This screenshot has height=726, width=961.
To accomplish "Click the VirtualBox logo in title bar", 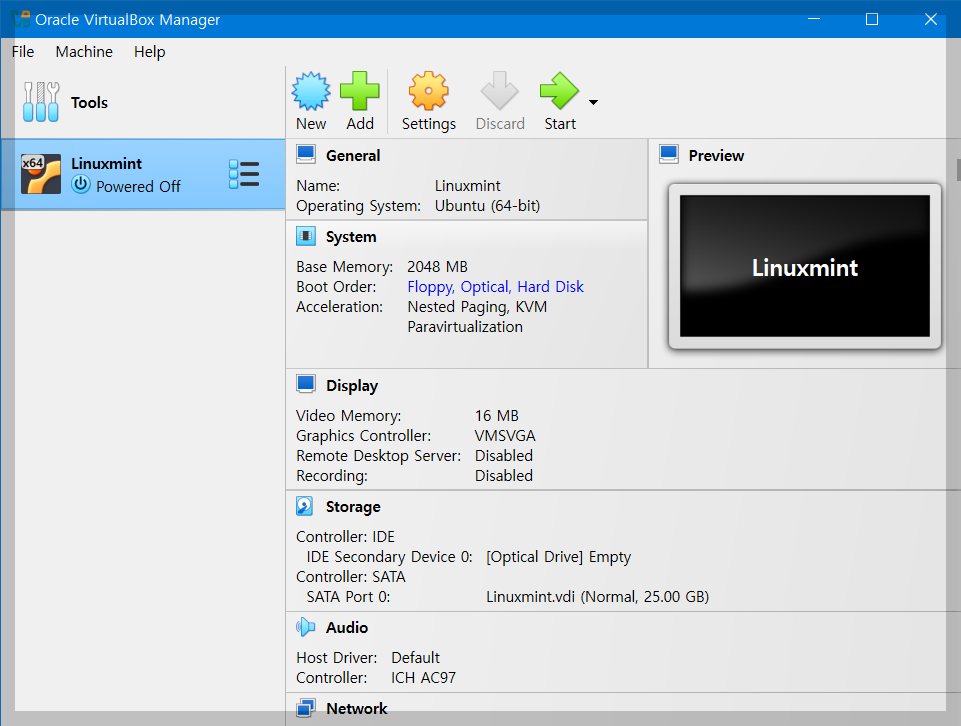I will tap(21, 19).
